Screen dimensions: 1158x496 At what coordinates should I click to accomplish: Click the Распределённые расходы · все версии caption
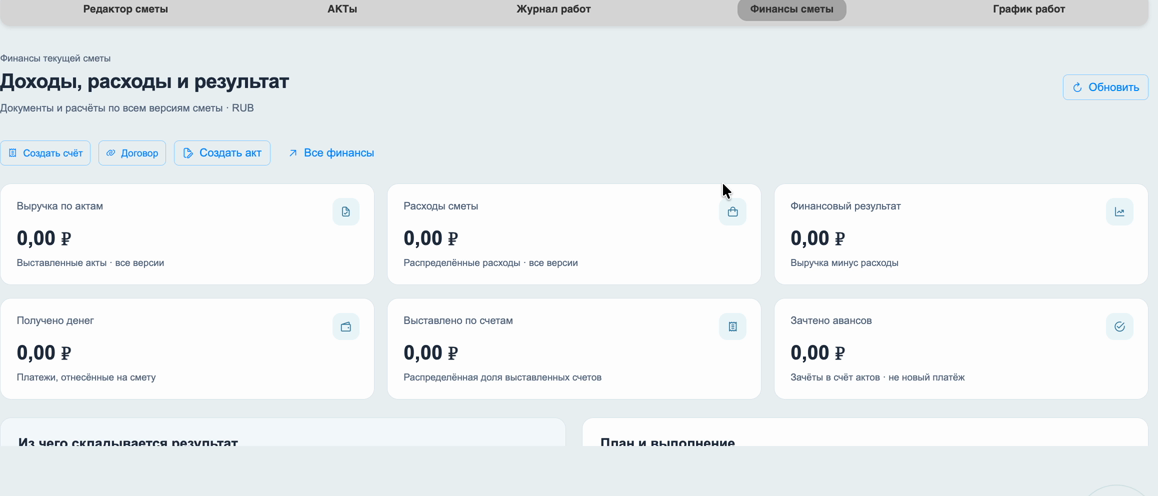(x=490, y=263)
